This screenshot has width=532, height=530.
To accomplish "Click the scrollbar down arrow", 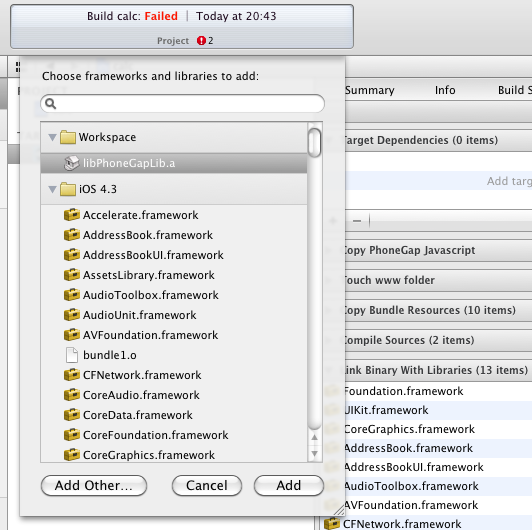I will (x=315, y=454).
